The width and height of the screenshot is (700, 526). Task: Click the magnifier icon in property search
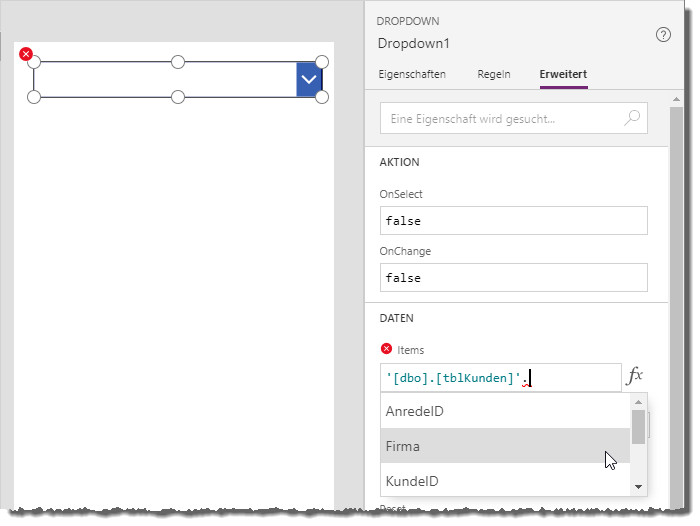point(632,118)
